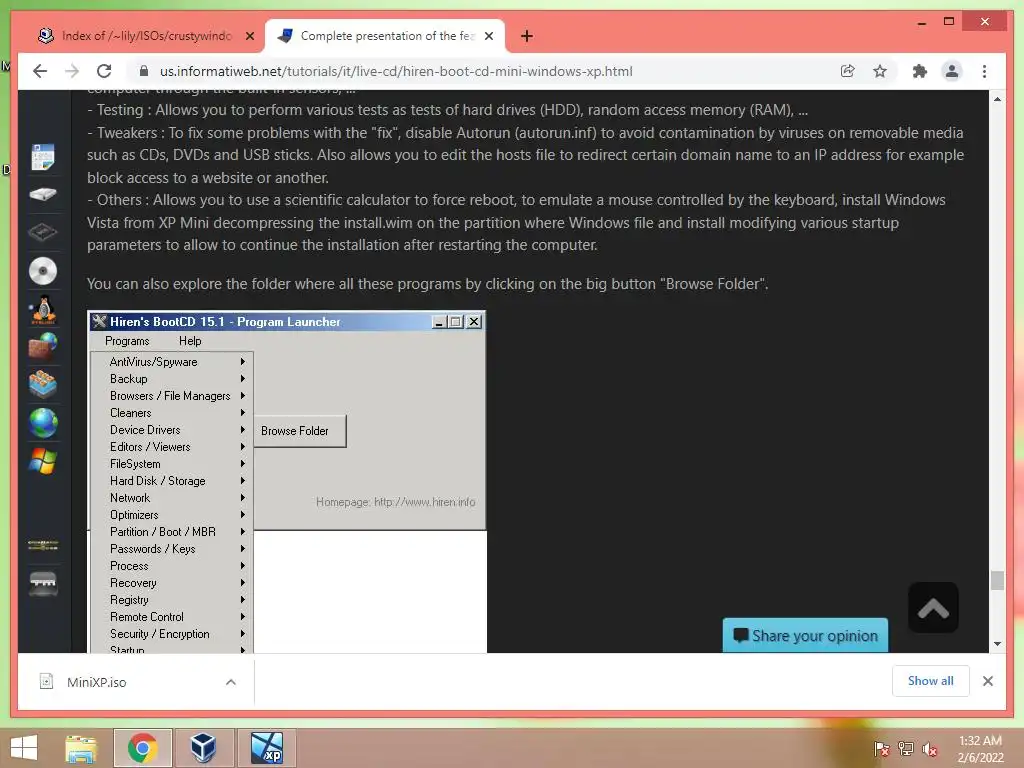Open the Windows Start button
This screenshot has height=768, width=1024.
click(x=24, y=748)
